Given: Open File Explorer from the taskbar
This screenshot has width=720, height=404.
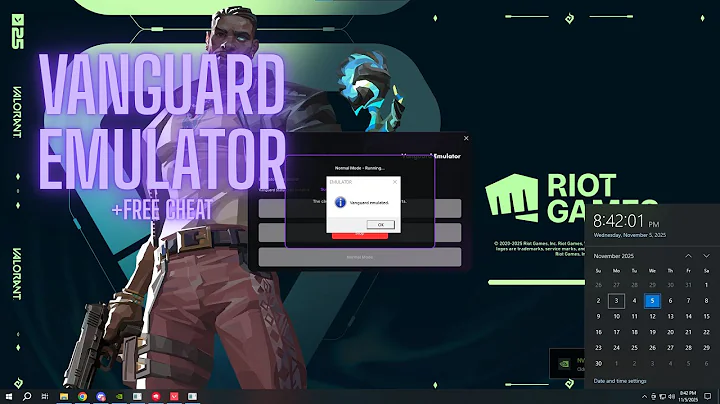Looking at the screenshot, I should [x=64, y=396].
